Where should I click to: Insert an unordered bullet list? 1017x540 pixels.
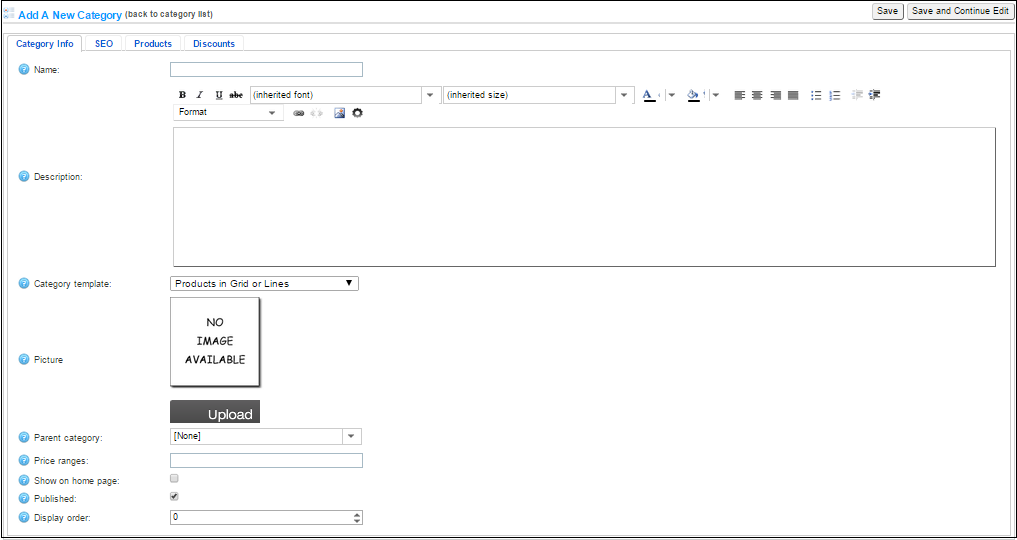coord(816,95)
